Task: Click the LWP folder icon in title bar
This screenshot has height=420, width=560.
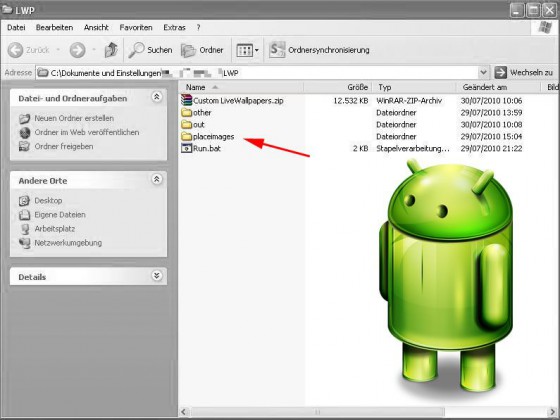Action: (x=7, y=9)
